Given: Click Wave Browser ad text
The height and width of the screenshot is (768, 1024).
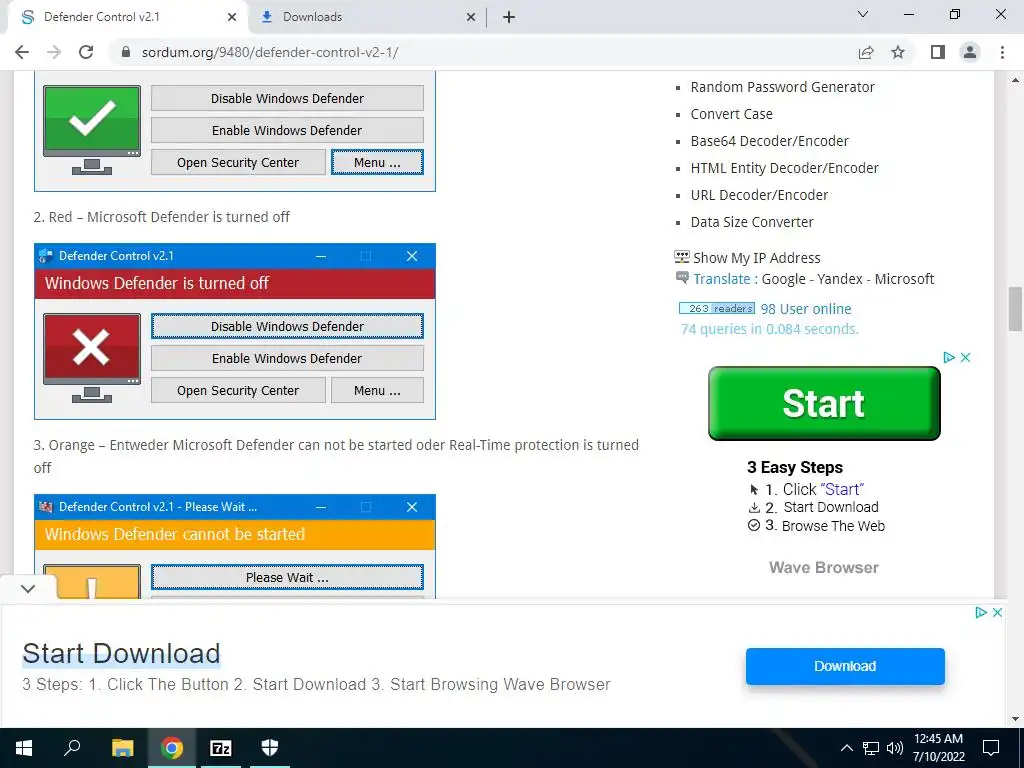Looking at the screenshot, I should coord(824,568).
